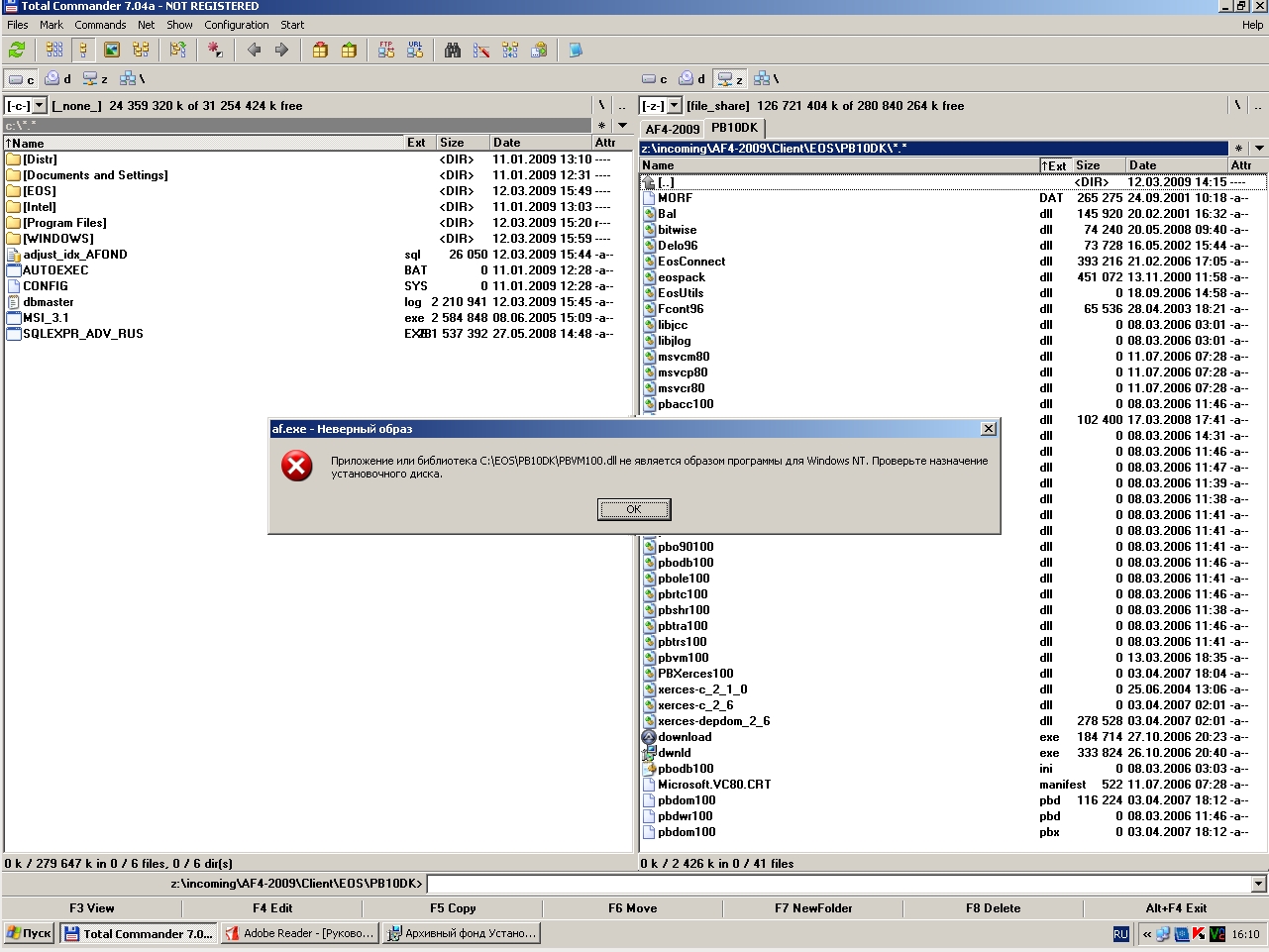Image resolution: width=1269 pixels, height=952 pixels.
Task: Select drive z button in right panel
Action: [730, 79]
